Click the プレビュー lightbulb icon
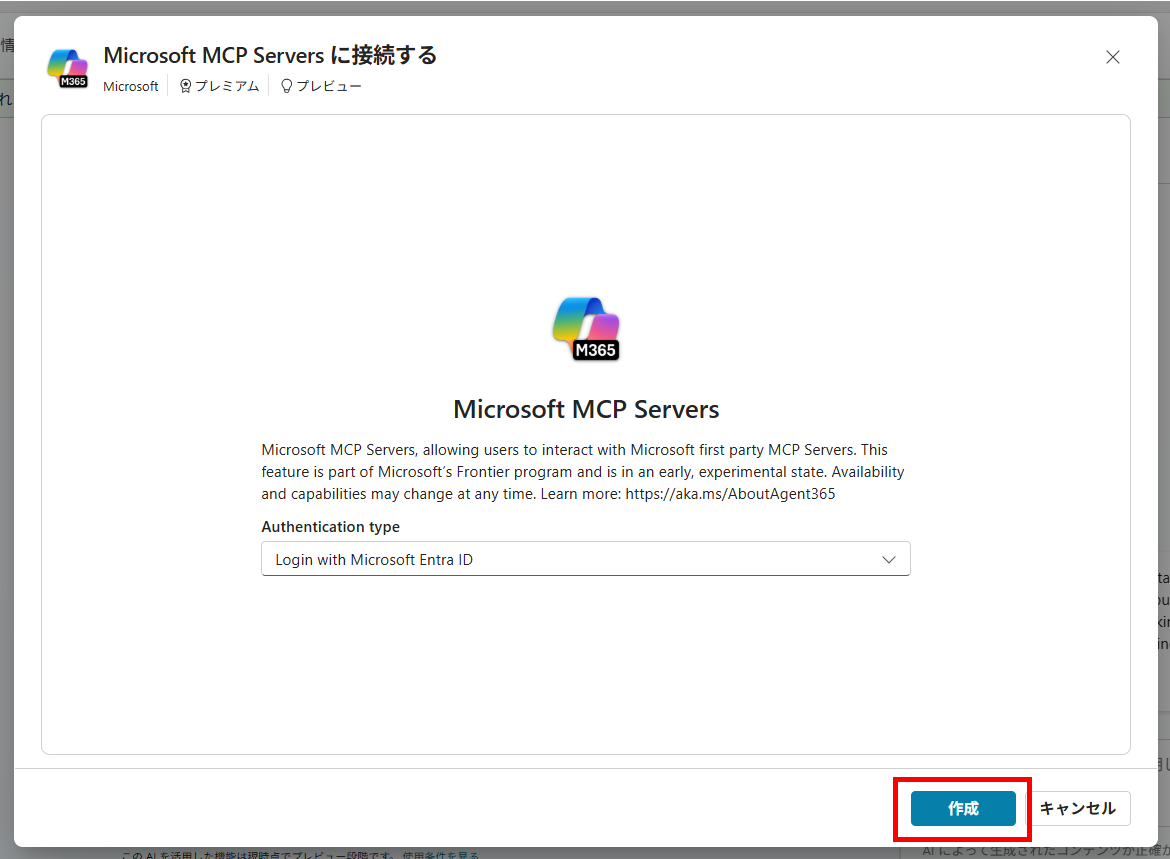This screenshot has width=1170, height=859. tap(286, 87)
